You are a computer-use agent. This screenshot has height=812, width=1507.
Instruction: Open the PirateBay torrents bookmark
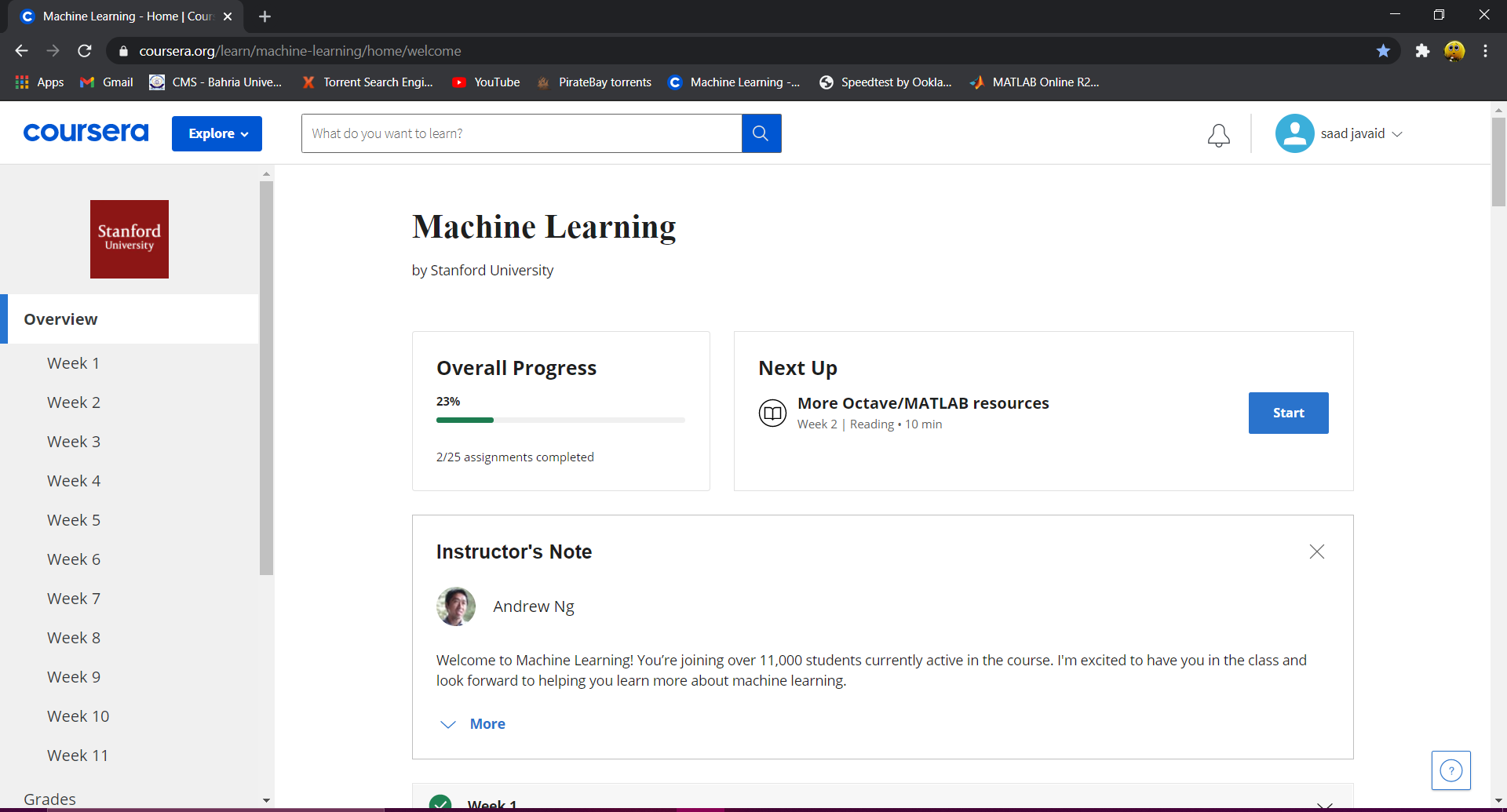[x=594, y=82]
